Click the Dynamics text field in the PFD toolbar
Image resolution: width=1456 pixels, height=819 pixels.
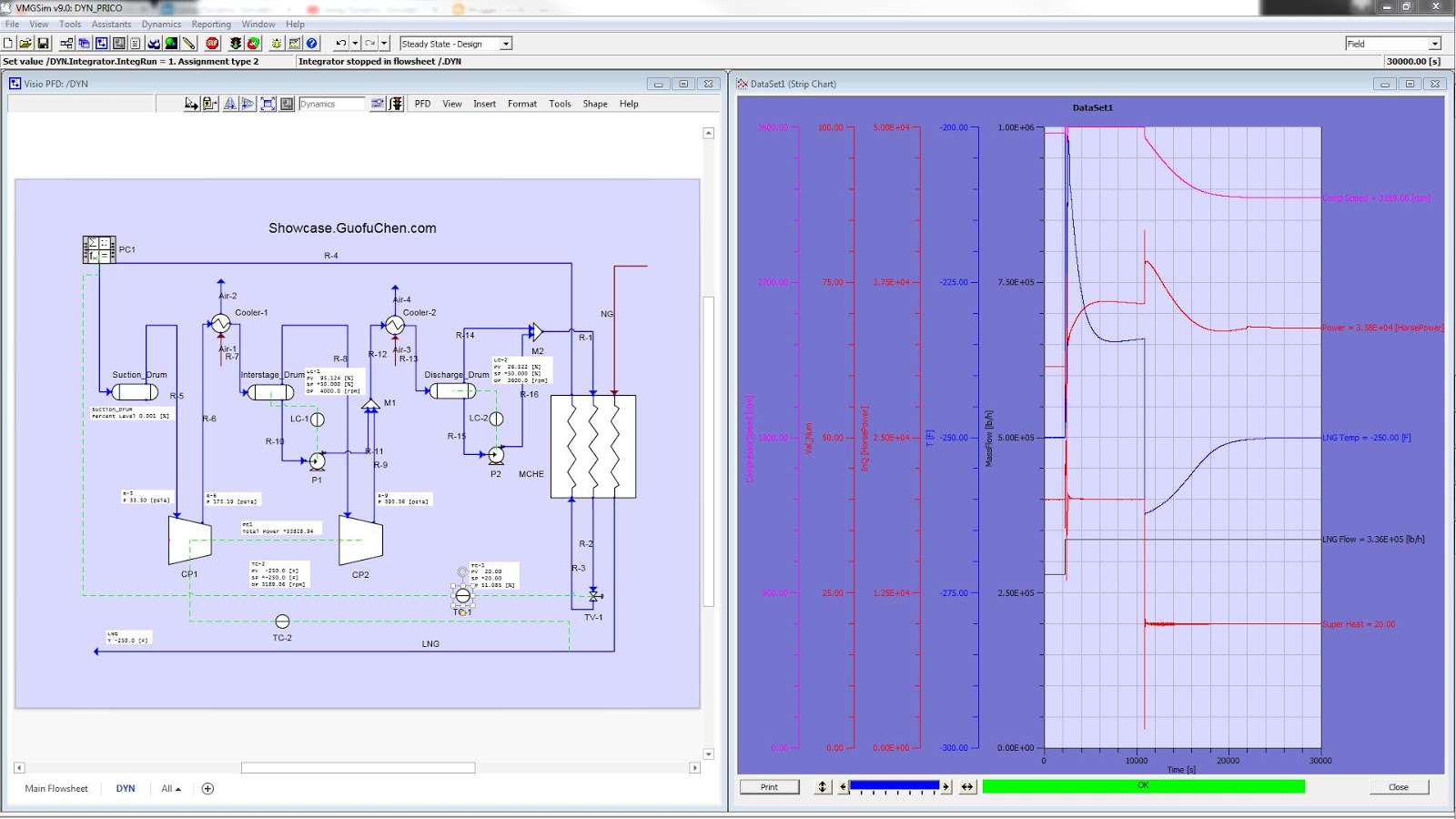[x=331, y=103]
